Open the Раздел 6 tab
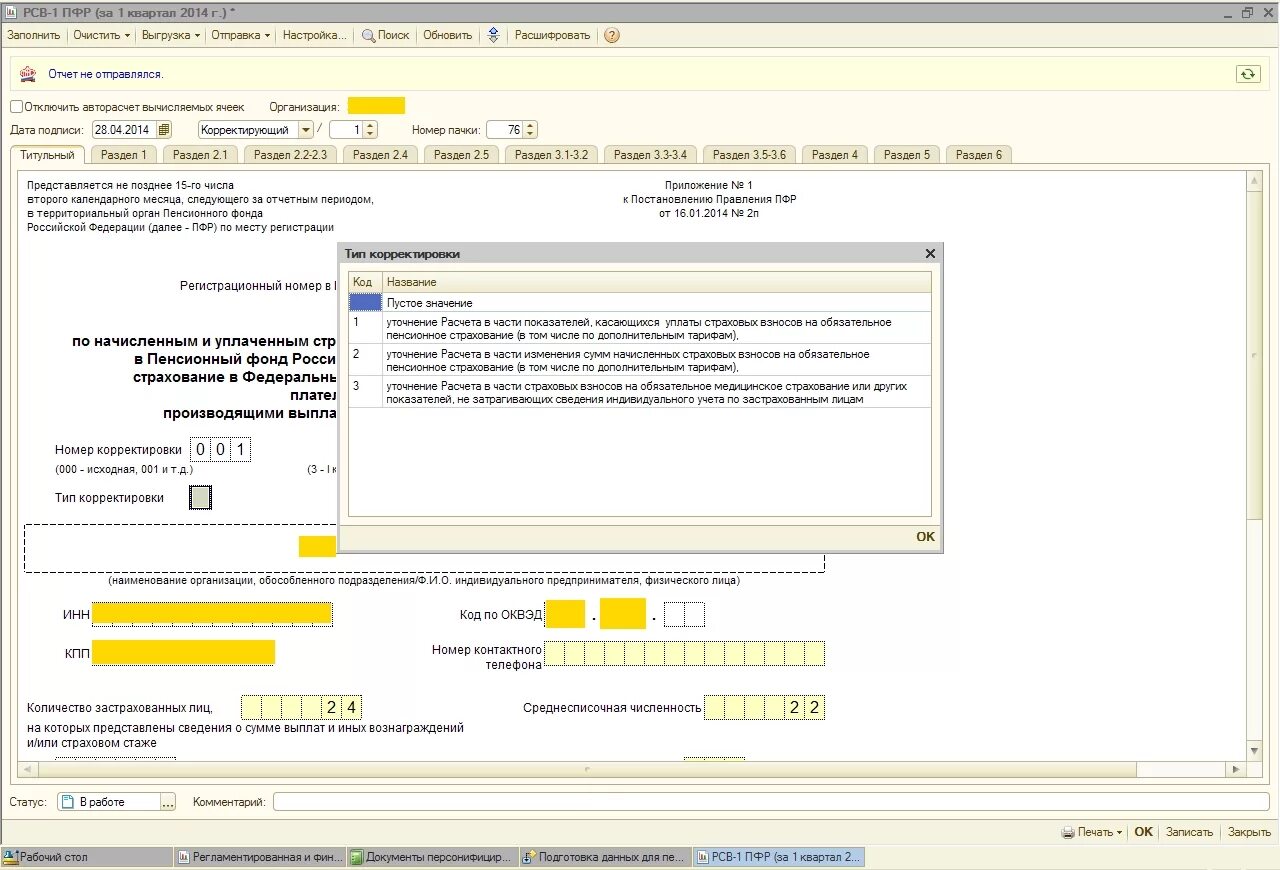Image resolution: width=1280 pixels, height=870 pixels. click(978, 155)
